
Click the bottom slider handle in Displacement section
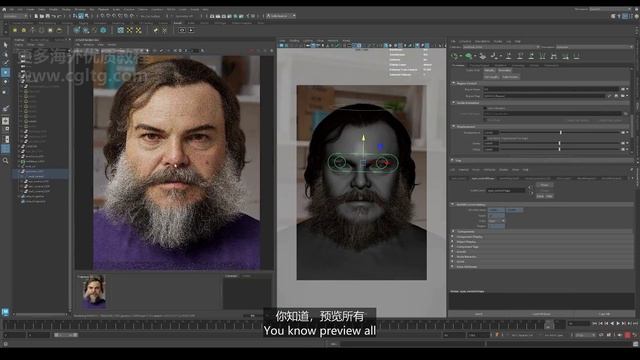(560, 149)
